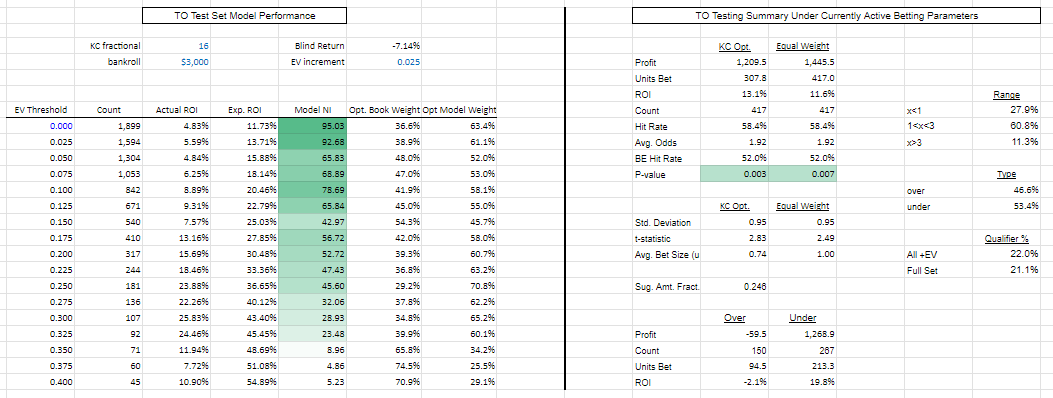This screenshot has height=398, width=1053.
Task: Click the underlined Range heading
Action: point(1006,95)
